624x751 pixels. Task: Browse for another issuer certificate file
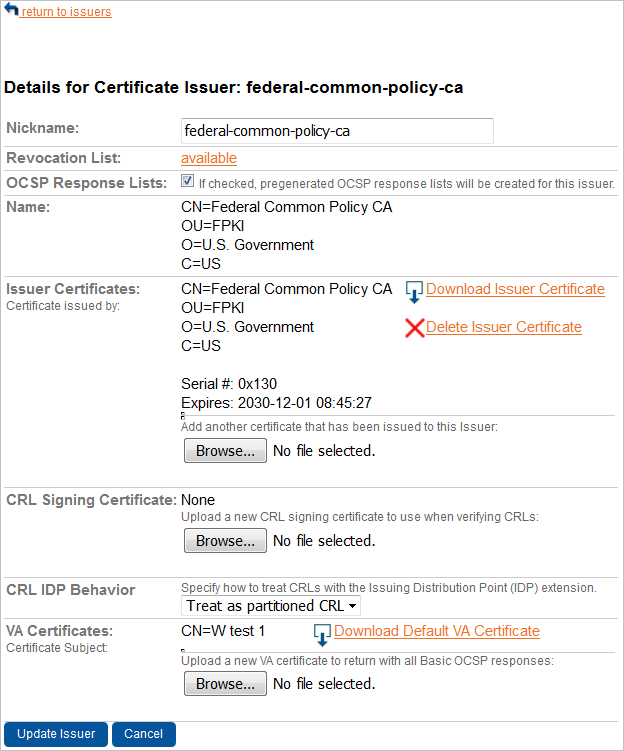coord(225,451)
